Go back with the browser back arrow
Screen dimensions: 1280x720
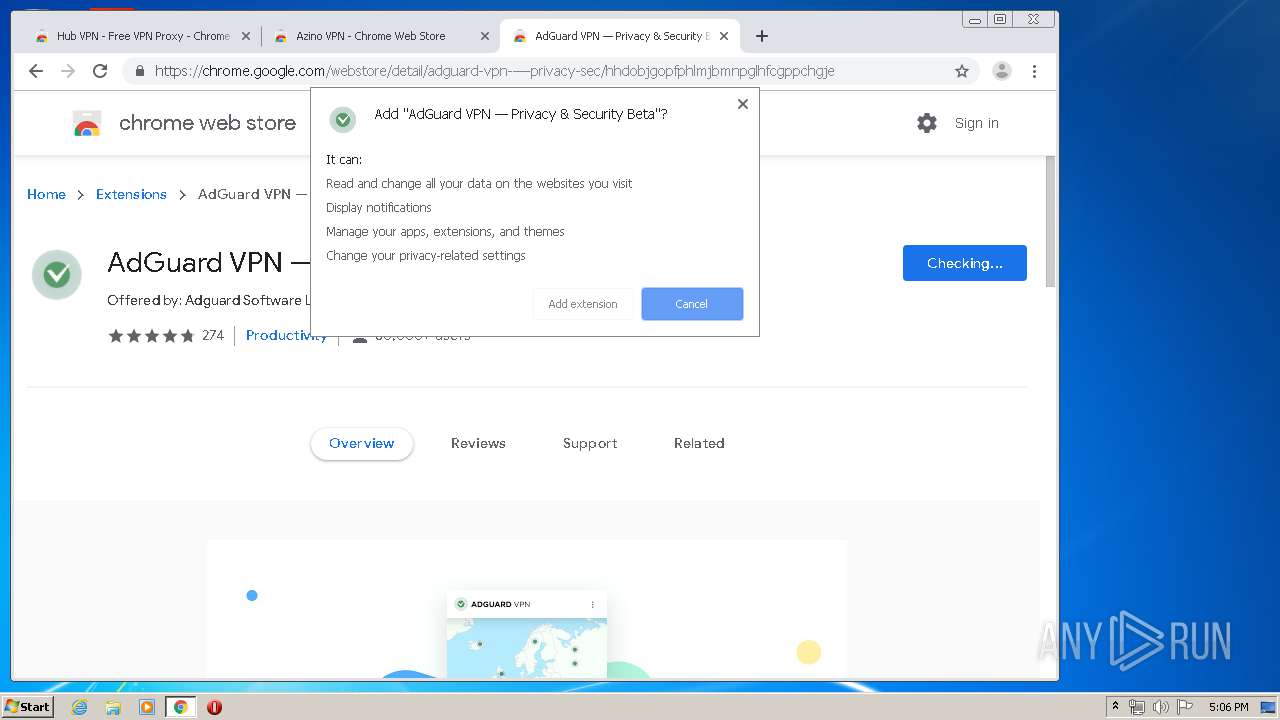click(x=36, y=71)
